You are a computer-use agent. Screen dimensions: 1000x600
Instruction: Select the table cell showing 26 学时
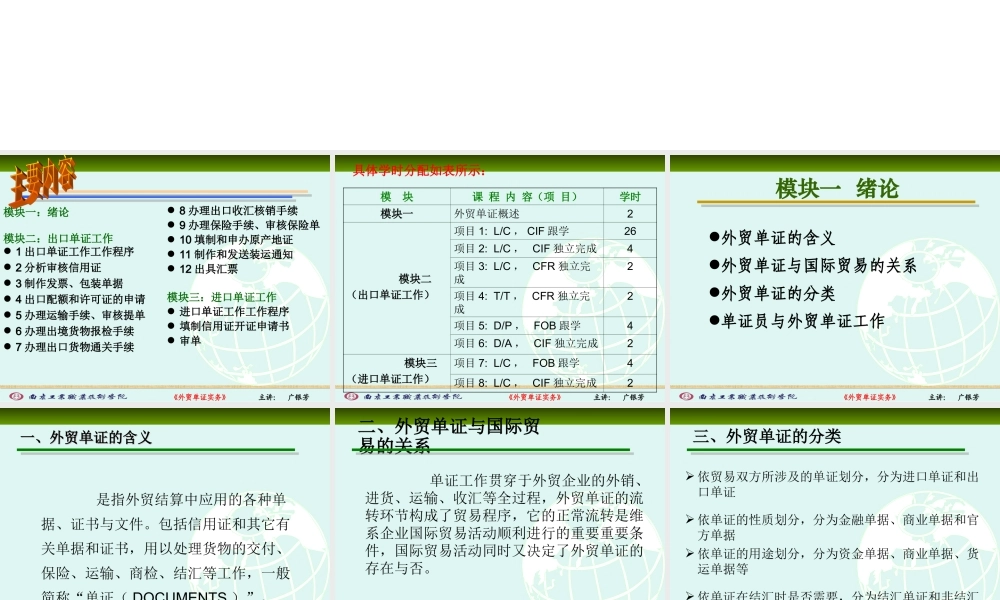click(630, 230)
